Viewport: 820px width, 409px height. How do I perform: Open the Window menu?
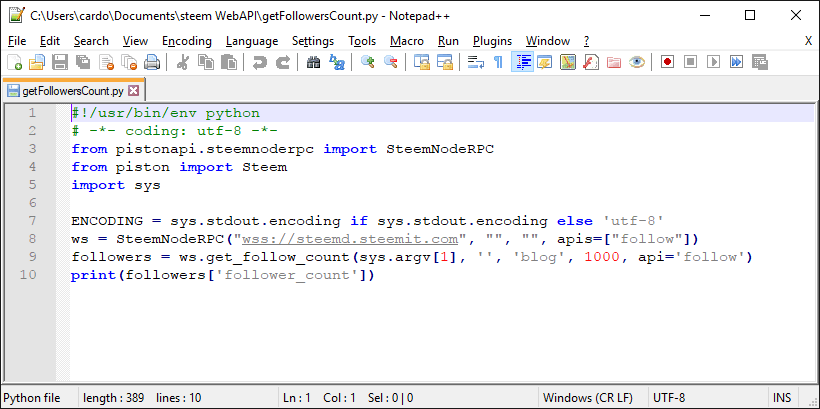(x=548, y=41)
